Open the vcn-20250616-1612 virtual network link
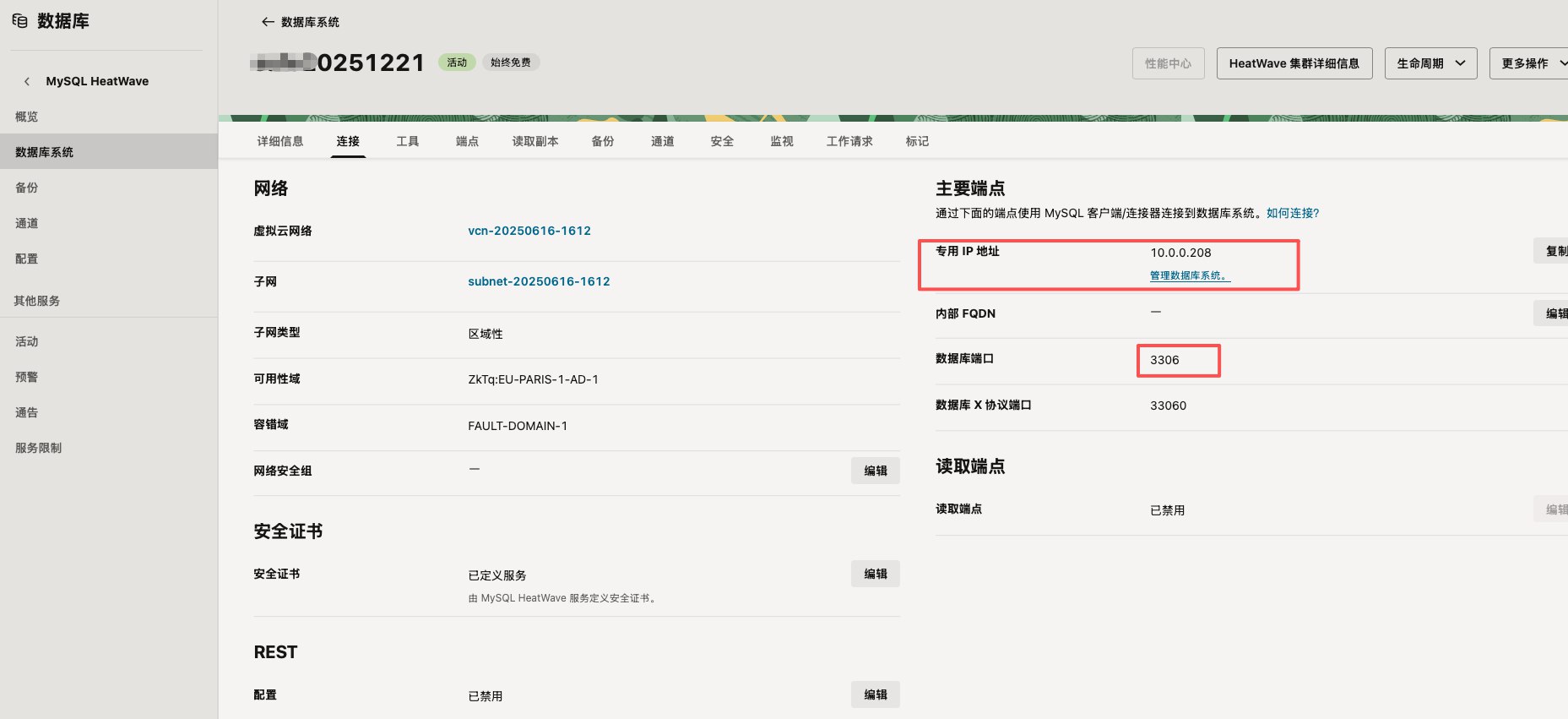This screenshot has width=1568, height=719. click(x=529, y=231)
